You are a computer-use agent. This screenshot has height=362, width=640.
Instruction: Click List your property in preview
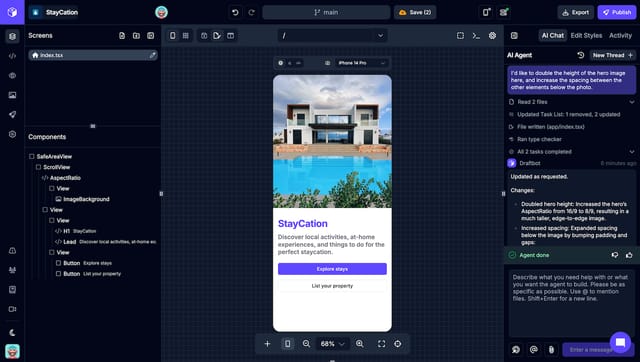332,286
